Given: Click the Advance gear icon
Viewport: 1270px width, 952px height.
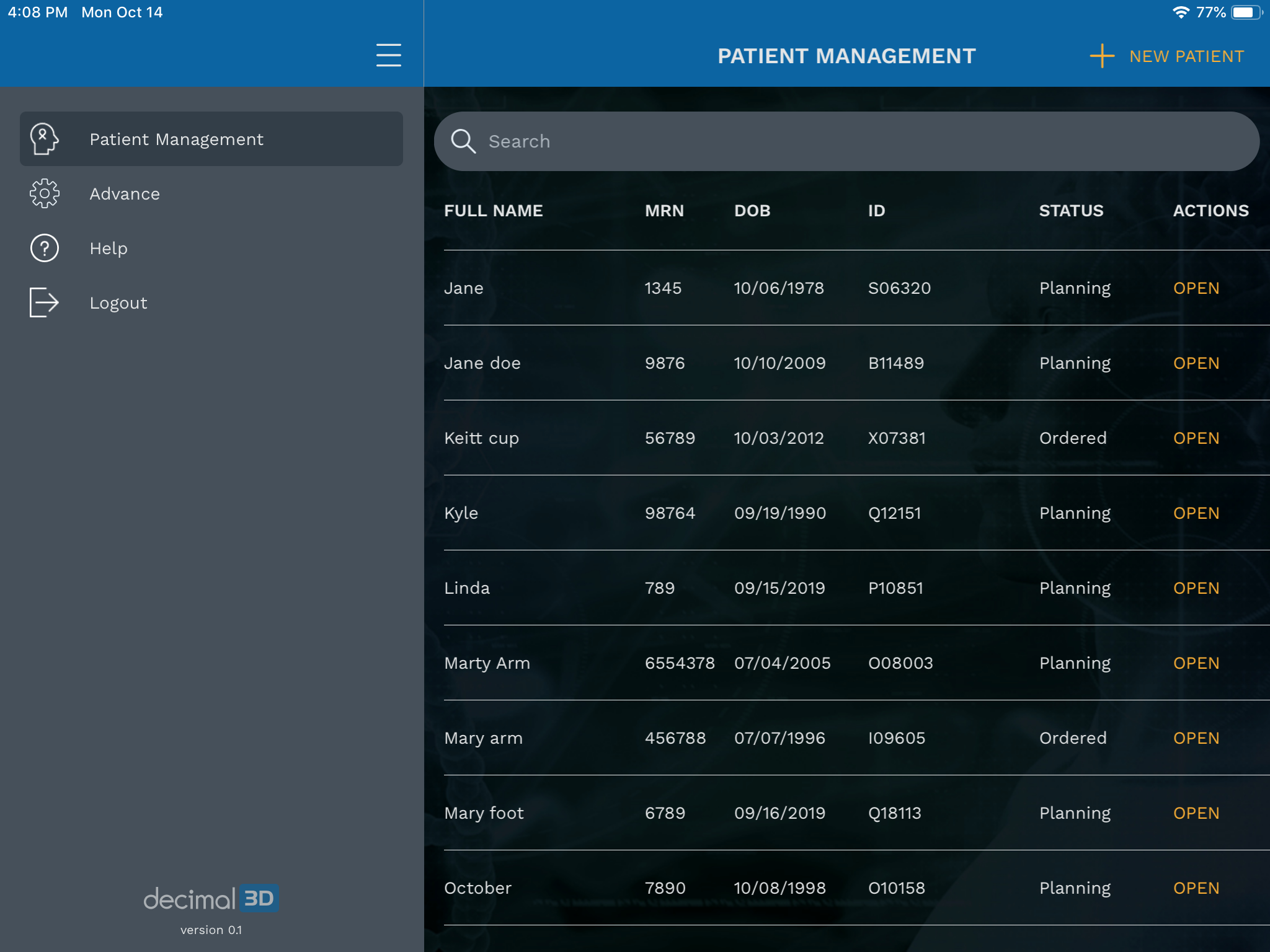Looking at the screenshot, I should pyautogui.click(x=44, y=194).
